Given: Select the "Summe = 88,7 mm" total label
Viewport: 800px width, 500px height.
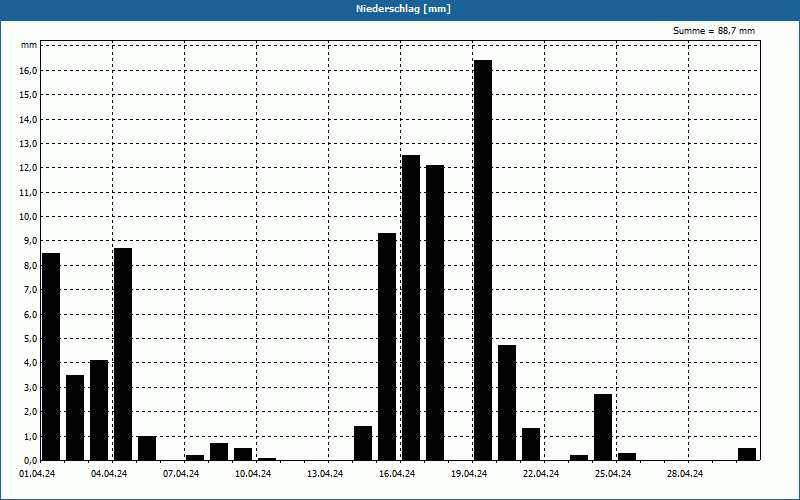Looking at the screenshot, I should pos(714,31).
